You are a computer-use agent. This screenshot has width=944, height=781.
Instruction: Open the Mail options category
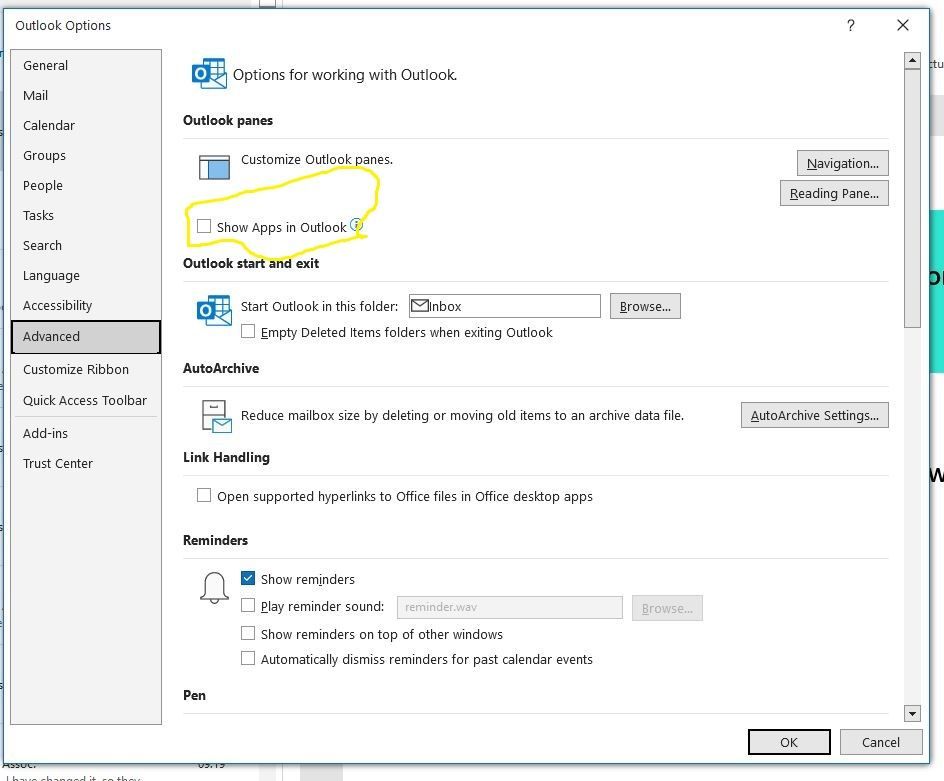tap(86, 96)
